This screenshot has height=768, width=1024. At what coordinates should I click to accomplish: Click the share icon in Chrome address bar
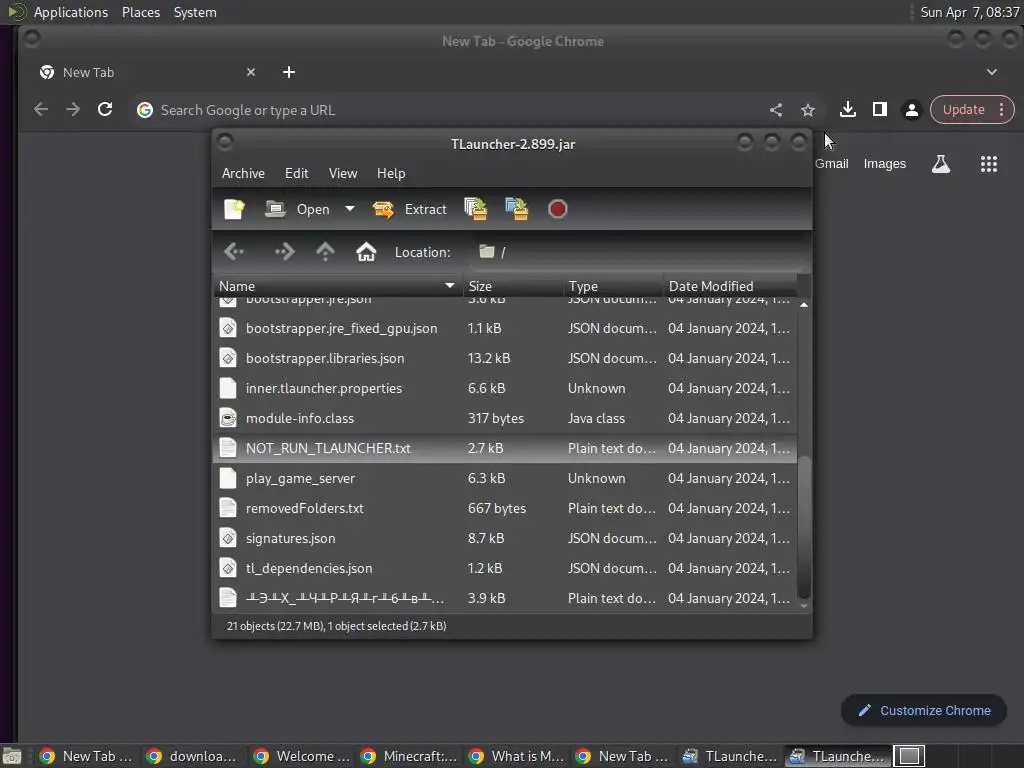(776, 110)
